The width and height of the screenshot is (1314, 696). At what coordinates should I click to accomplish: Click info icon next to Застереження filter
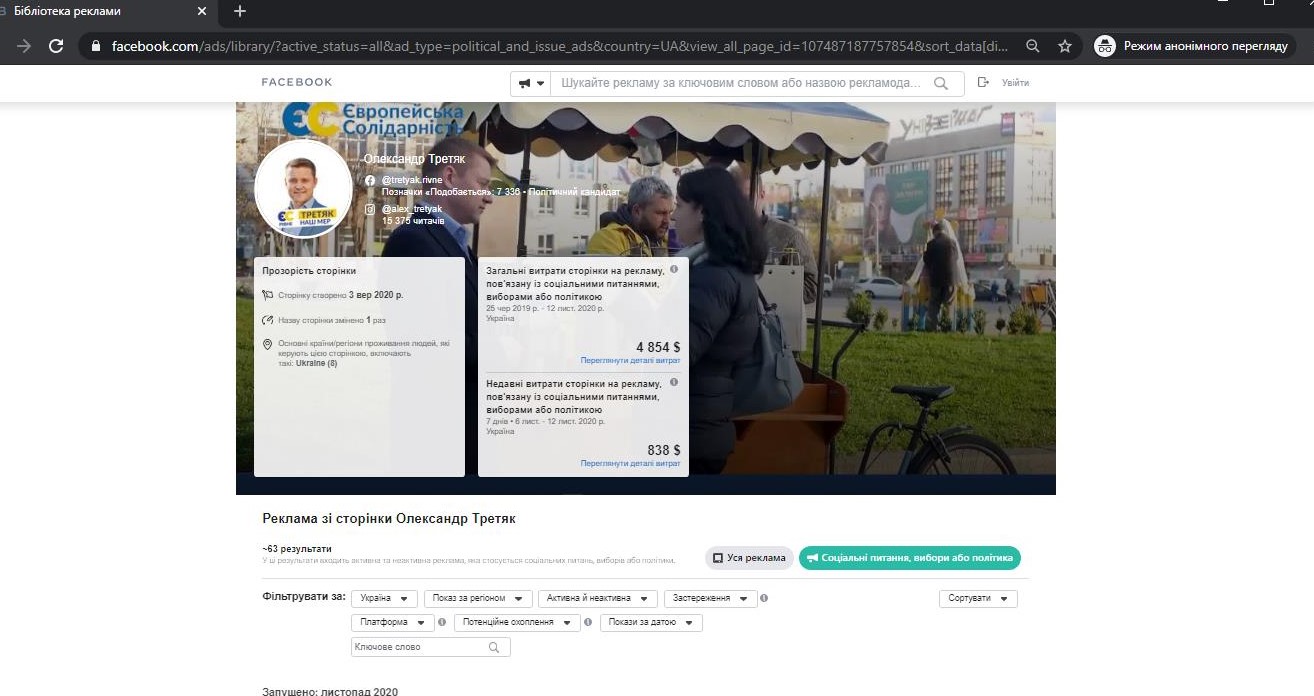(764, 599)
